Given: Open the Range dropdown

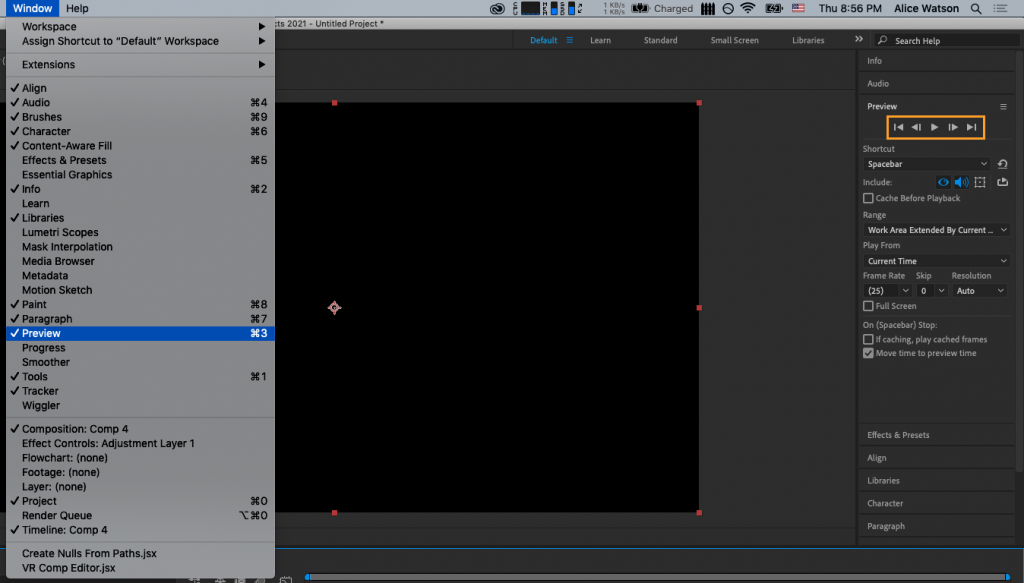Looking at the screenshot, I should click(935, 229).
